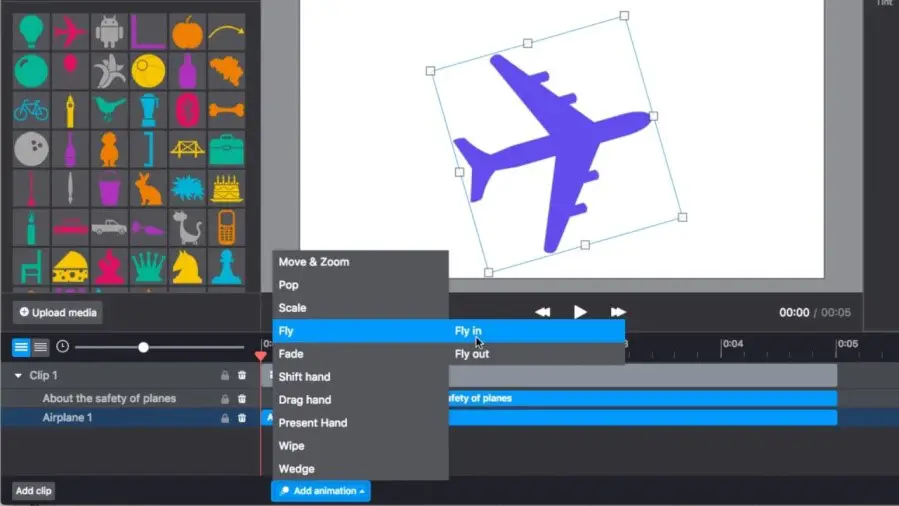Choose Pop from the animation menu
This screenshot has height=506, width=899.
360,285
